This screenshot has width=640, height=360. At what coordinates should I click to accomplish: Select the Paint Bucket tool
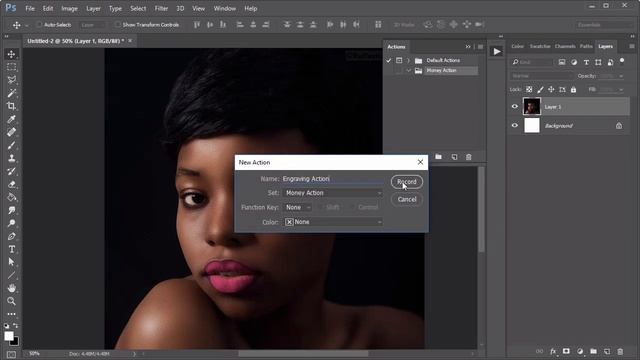click(11, 198)
